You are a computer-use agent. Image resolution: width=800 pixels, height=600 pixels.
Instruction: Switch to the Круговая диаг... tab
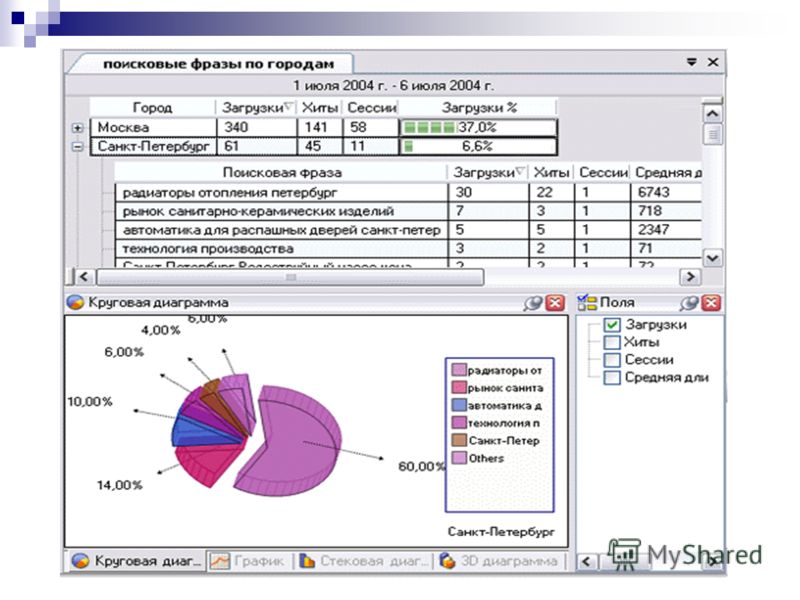coord(136,561)
